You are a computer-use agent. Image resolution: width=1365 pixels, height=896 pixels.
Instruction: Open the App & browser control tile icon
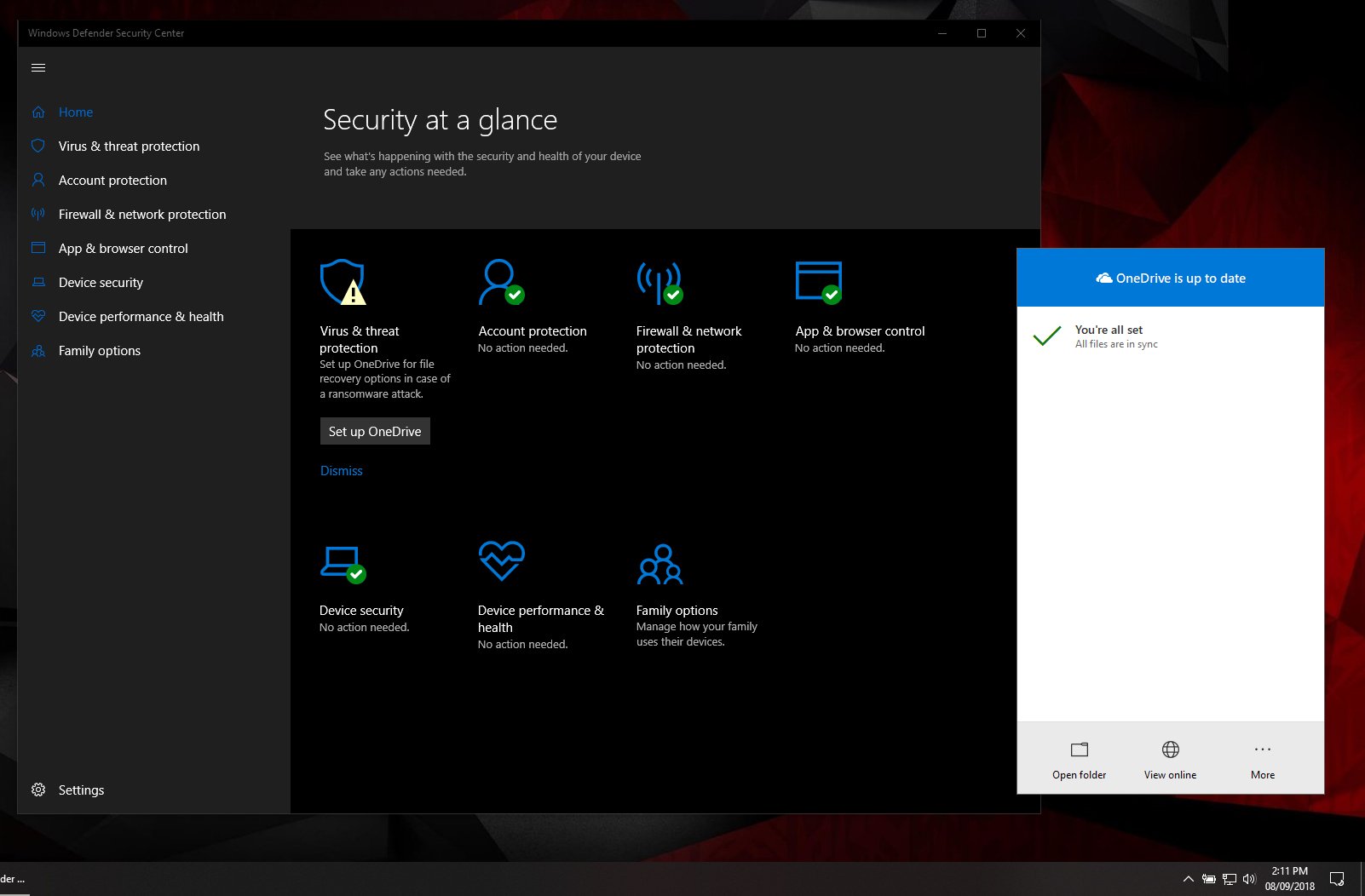819,282
